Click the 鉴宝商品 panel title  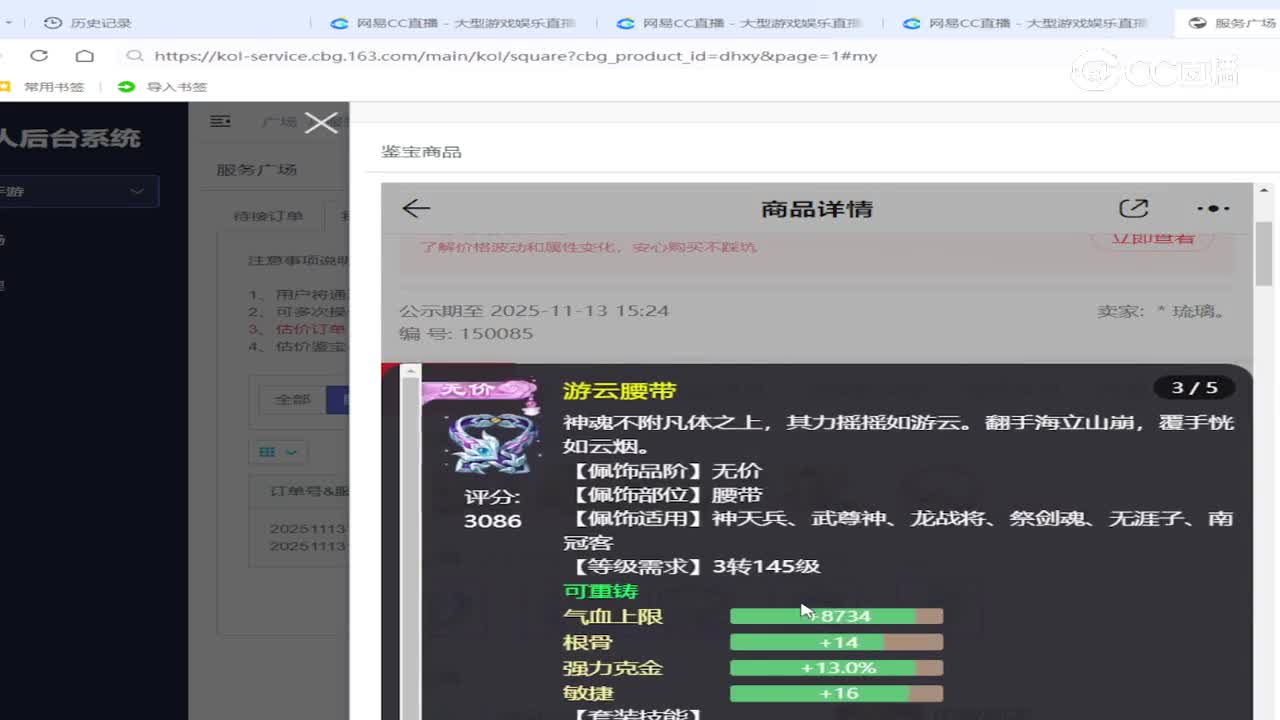pos(421,152)
